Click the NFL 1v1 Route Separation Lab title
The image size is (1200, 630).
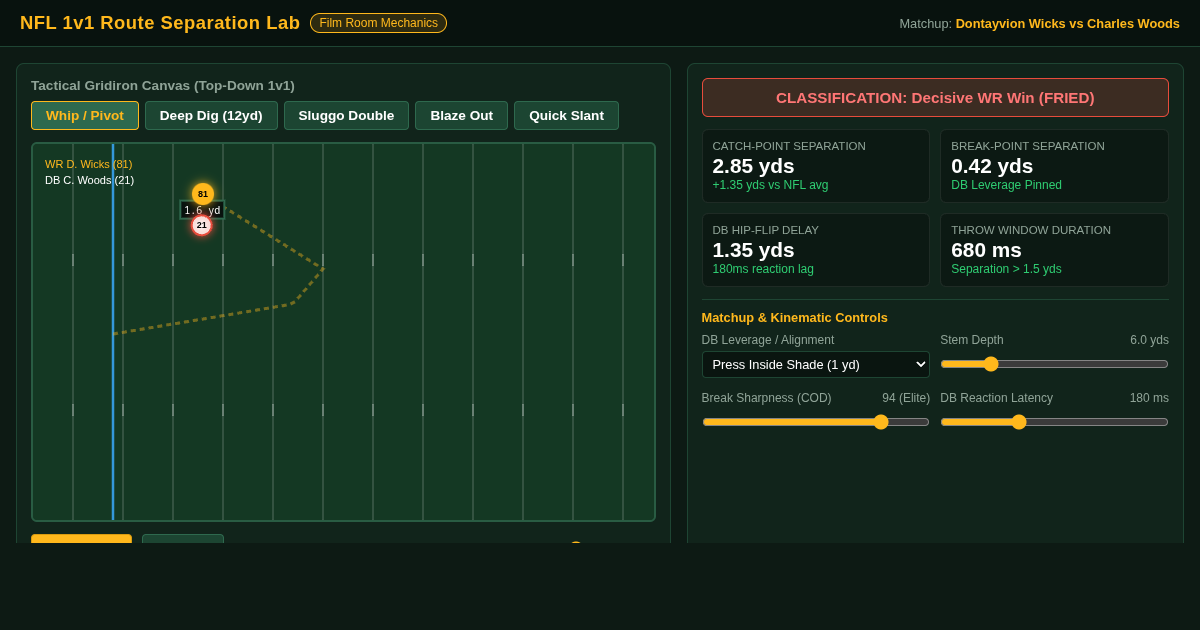coord(160,23)
